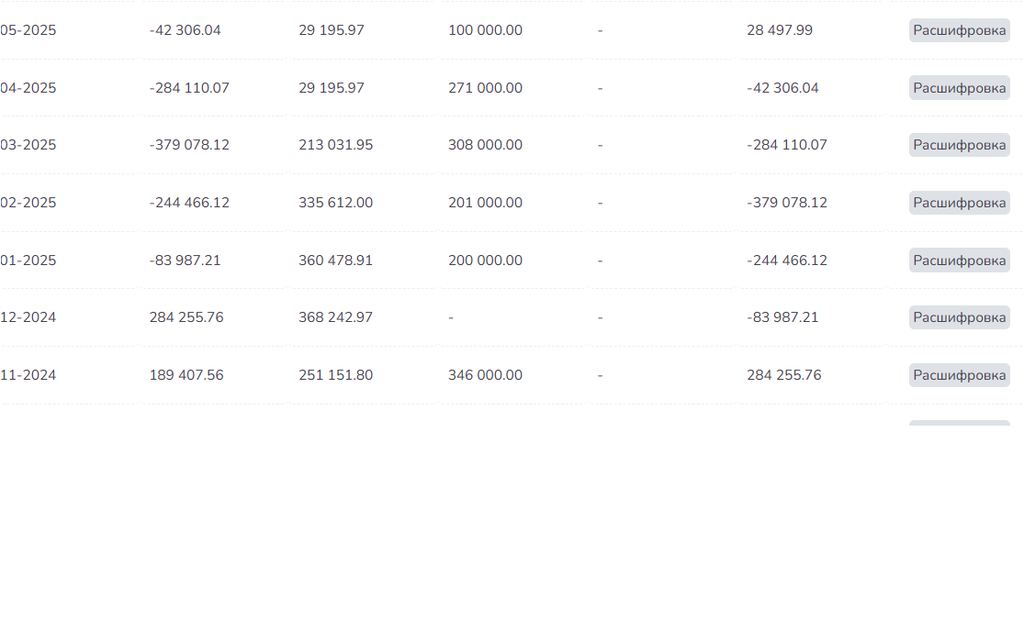Click the 271 000.00 value
This screenshot has width=1024, height=643.
coord(485,88)
